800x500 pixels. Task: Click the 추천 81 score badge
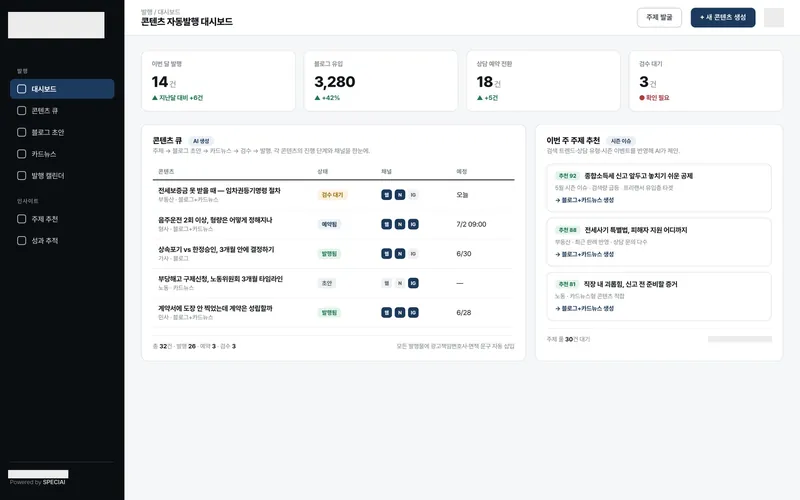567,284
